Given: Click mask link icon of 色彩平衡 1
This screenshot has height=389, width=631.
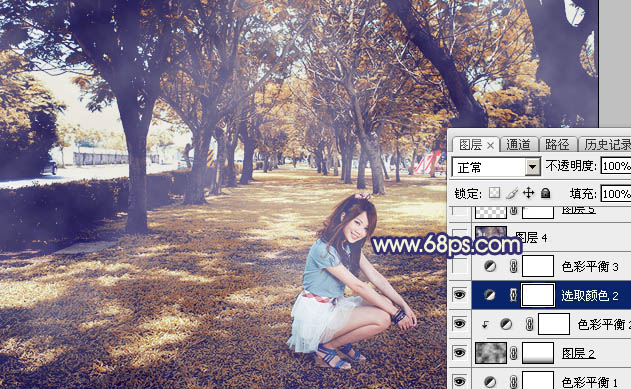Looking at the screenshot, I should coord(513,381).
